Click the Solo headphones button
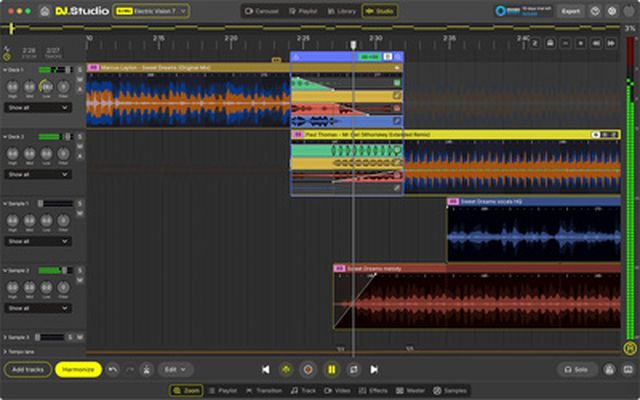640x400 pixels. coord(576,370)
